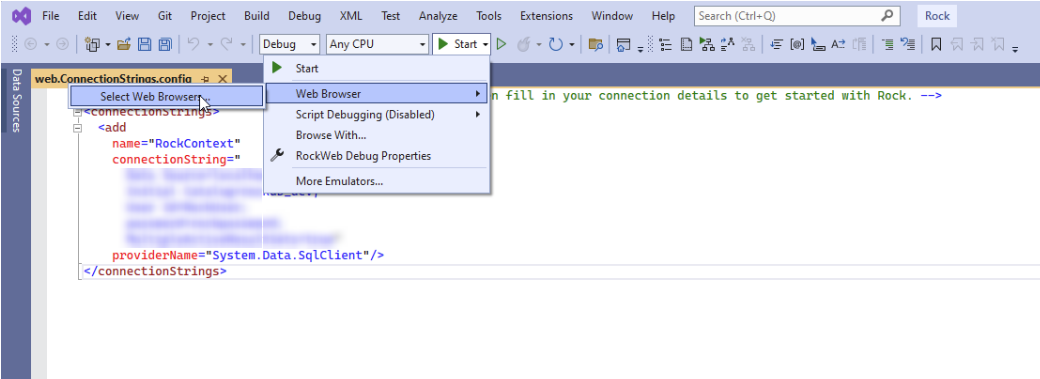Select Script Debugging (Disabled) menu item
This screenshot has height=379, width=1040.
[x=376, y=114]
